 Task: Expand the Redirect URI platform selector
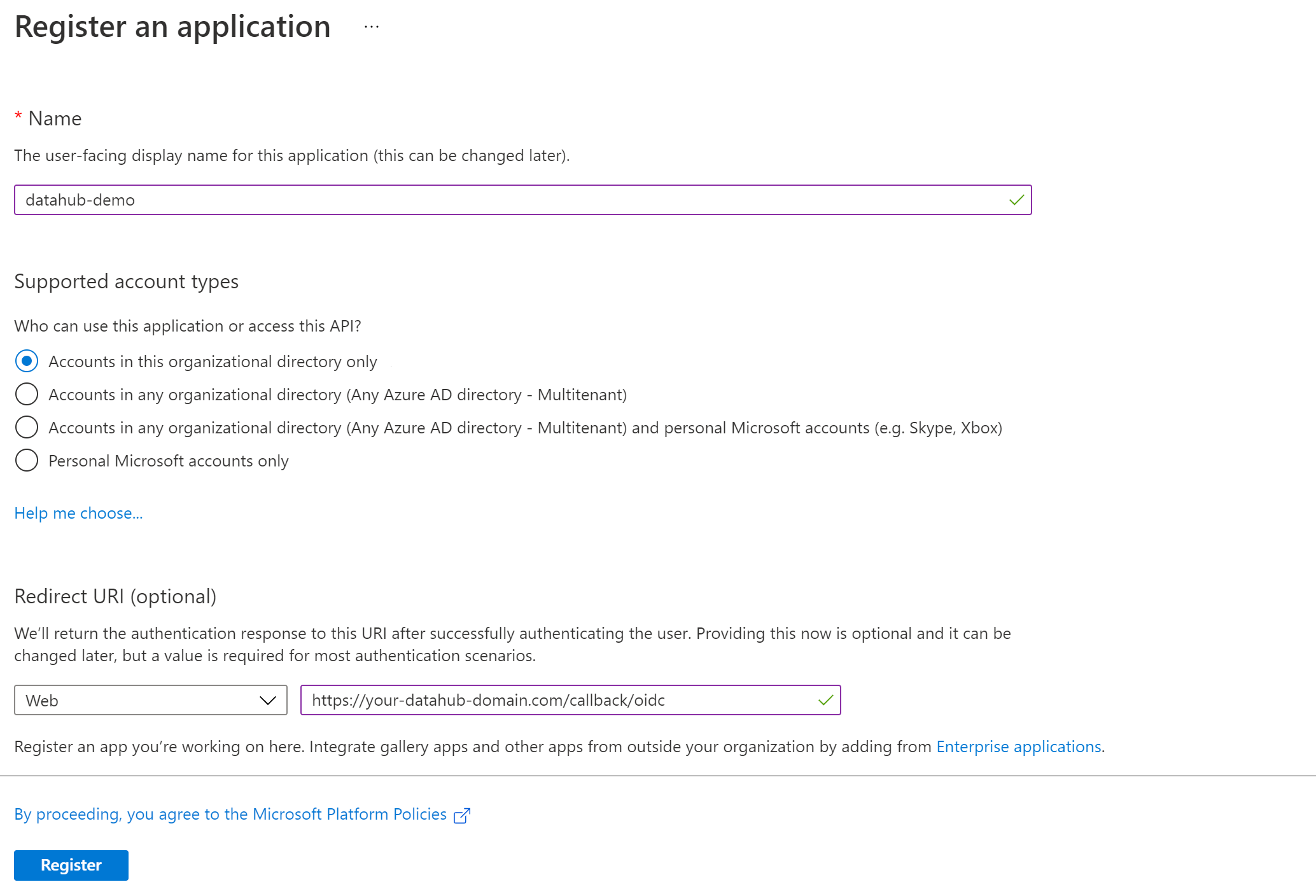tap(150, 700)
